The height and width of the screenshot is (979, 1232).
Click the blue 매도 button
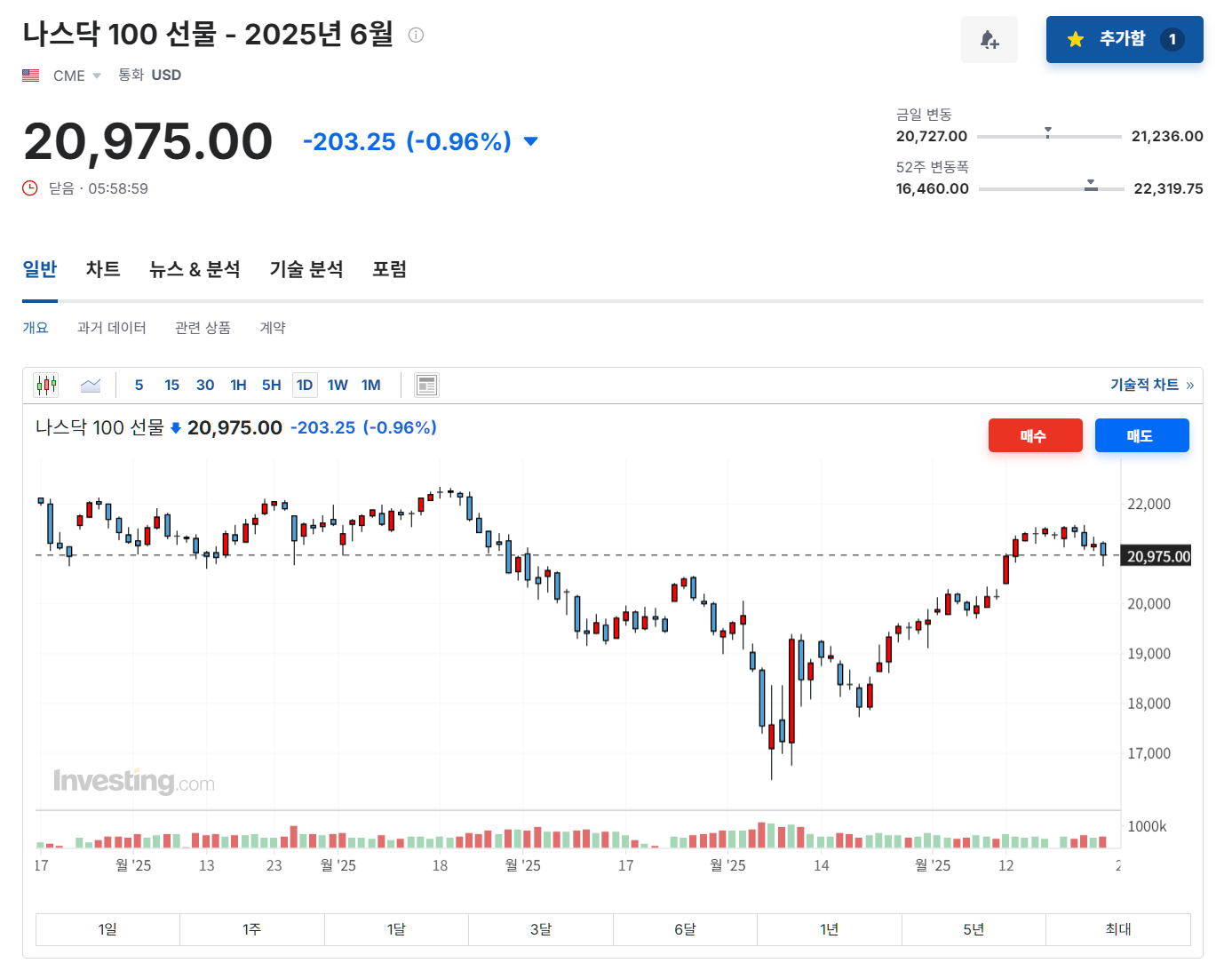1141,435
